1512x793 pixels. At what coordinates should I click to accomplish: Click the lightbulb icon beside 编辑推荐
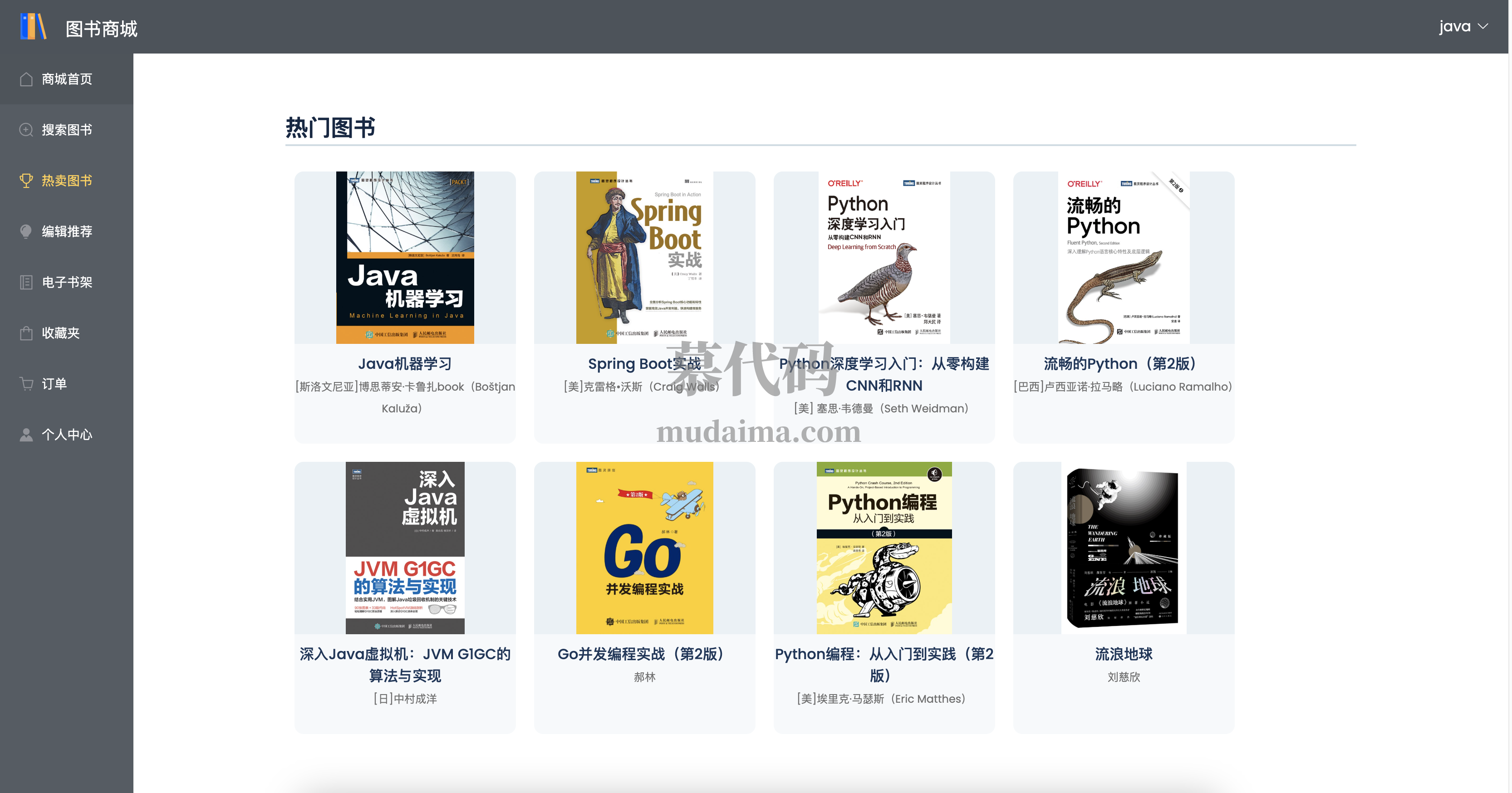coord(26,231)
